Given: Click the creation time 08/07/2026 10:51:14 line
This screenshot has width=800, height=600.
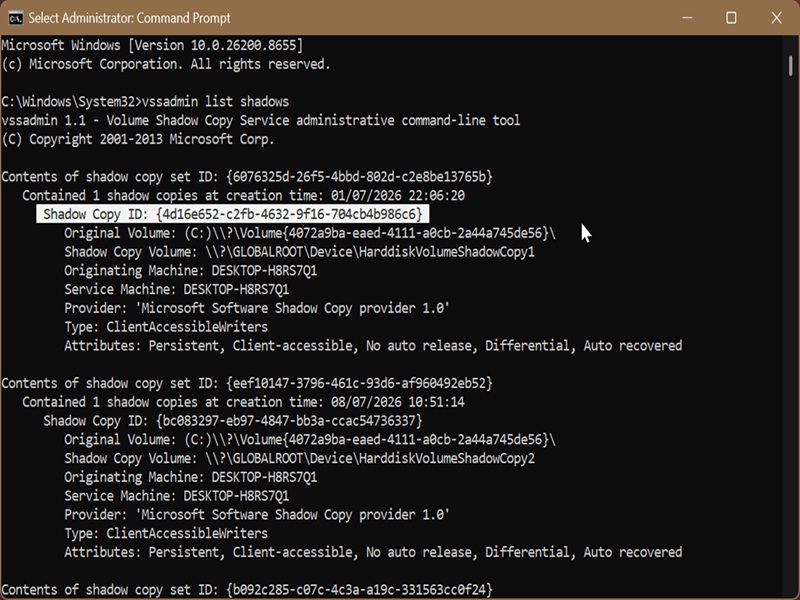Looking at the screenshot, I should (x=243, y=402).
